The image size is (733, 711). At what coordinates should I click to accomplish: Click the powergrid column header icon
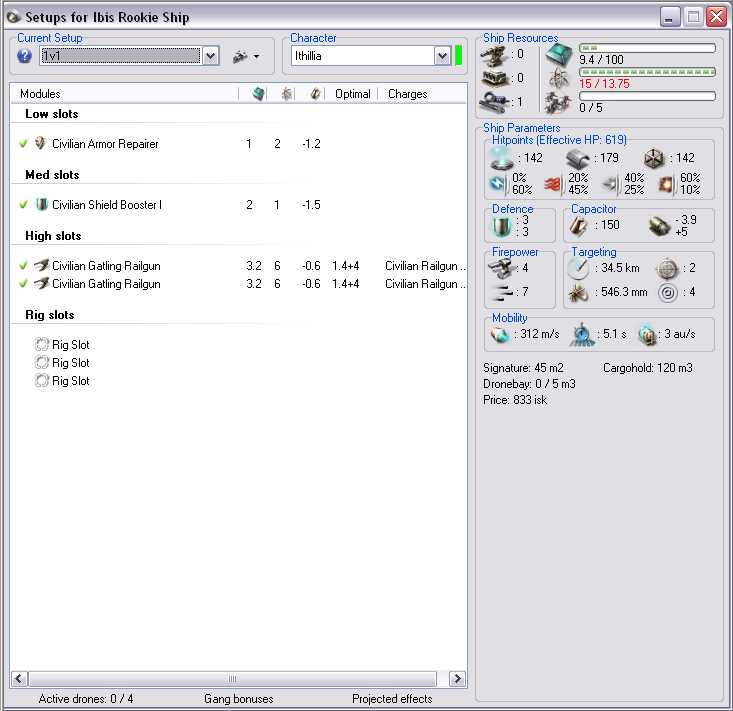286,94
